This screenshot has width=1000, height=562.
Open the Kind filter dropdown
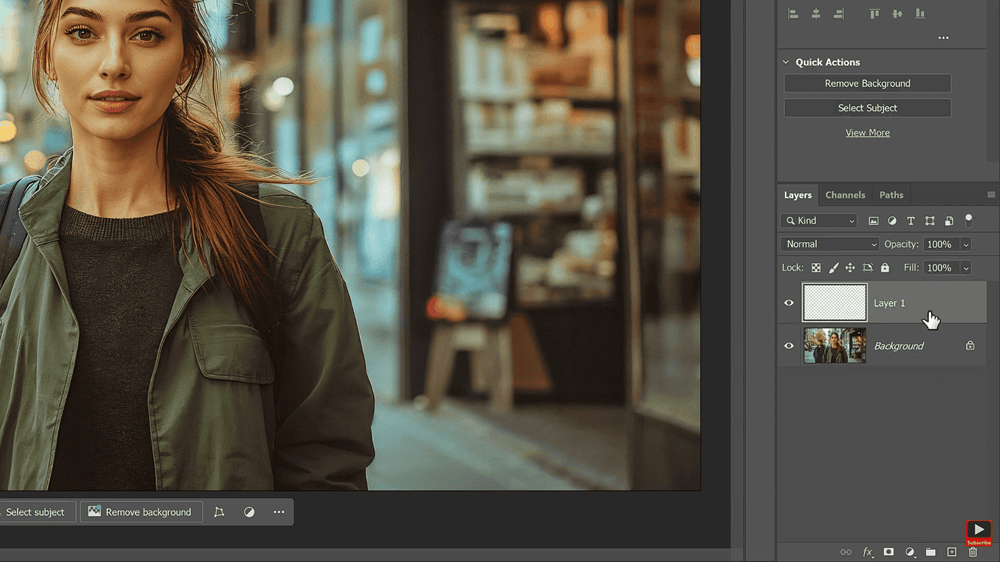[820, 221]
